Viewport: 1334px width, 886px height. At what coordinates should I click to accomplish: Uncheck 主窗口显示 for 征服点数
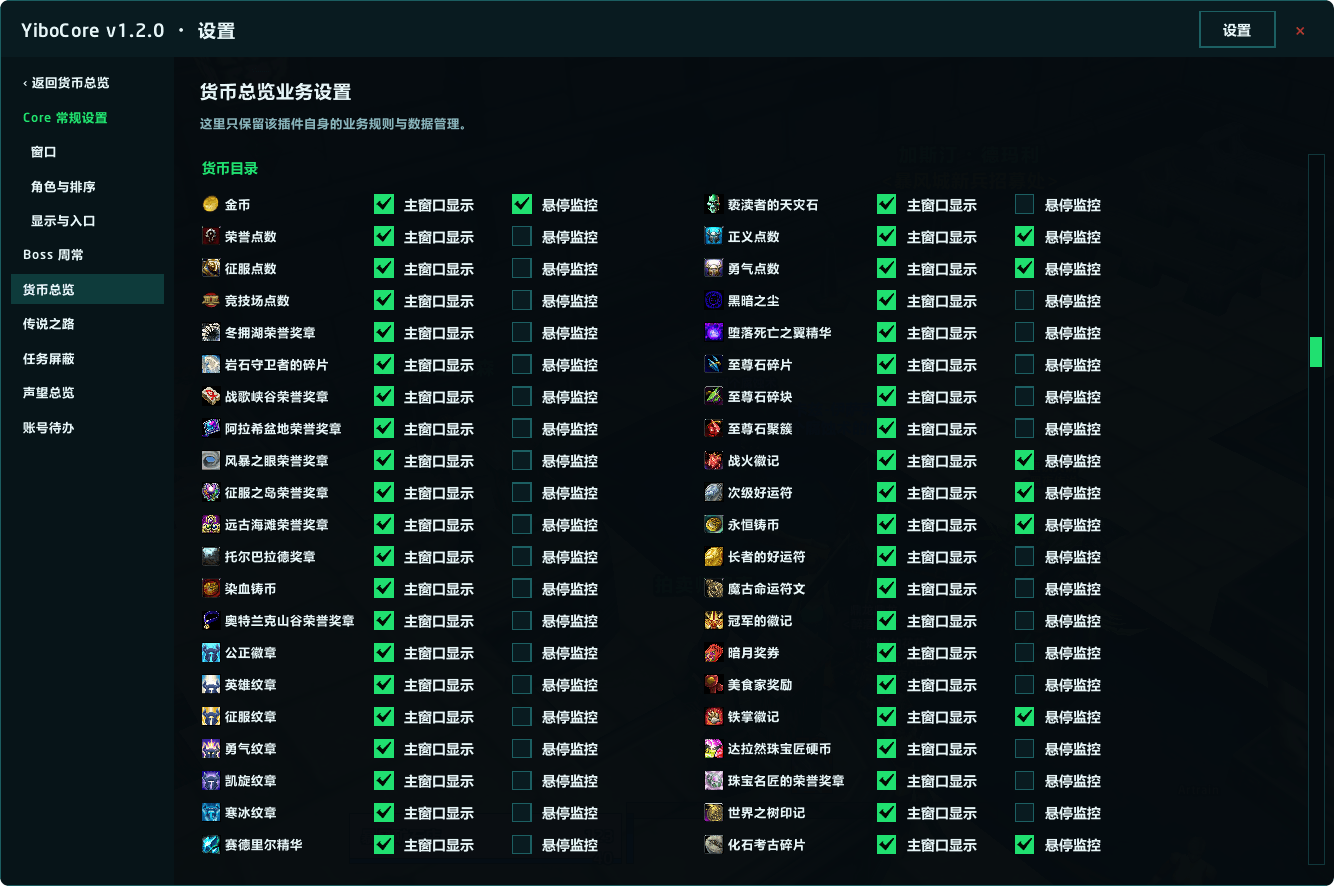point(384,268)
